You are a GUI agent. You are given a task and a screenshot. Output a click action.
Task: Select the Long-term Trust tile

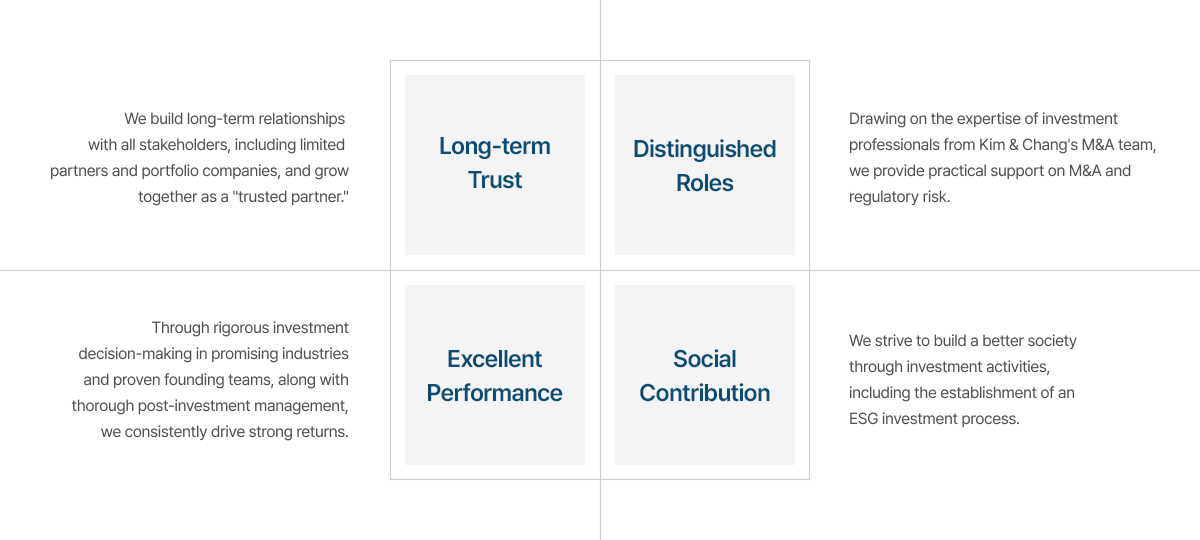[x=495, y=165]
